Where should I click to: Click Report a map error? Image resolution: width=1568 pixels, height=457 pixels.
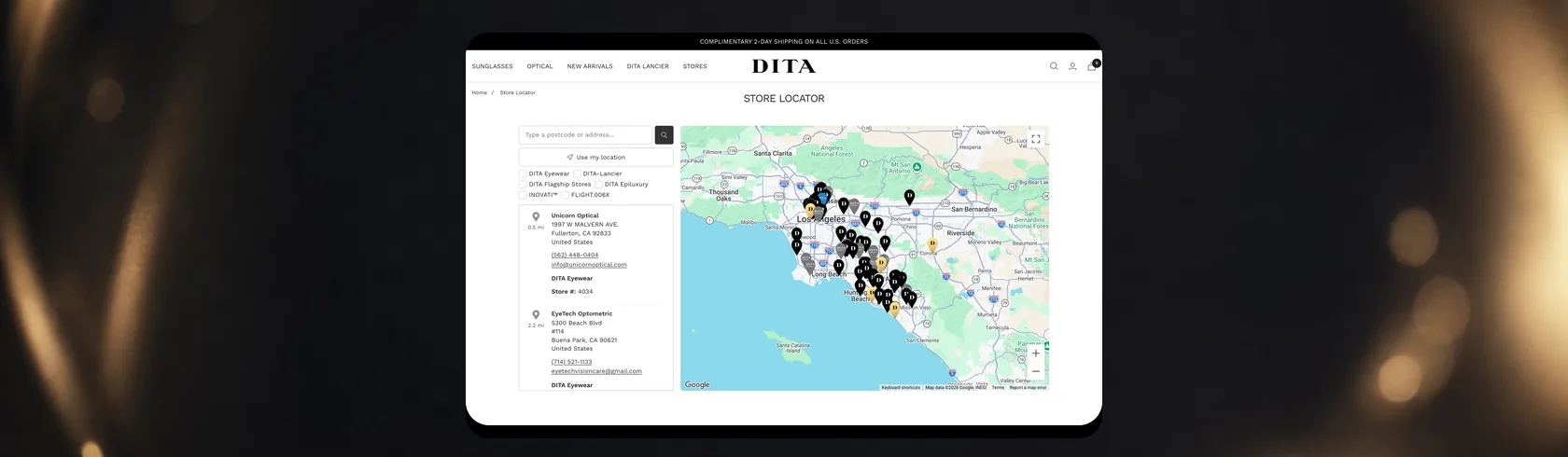point(1028,387)
